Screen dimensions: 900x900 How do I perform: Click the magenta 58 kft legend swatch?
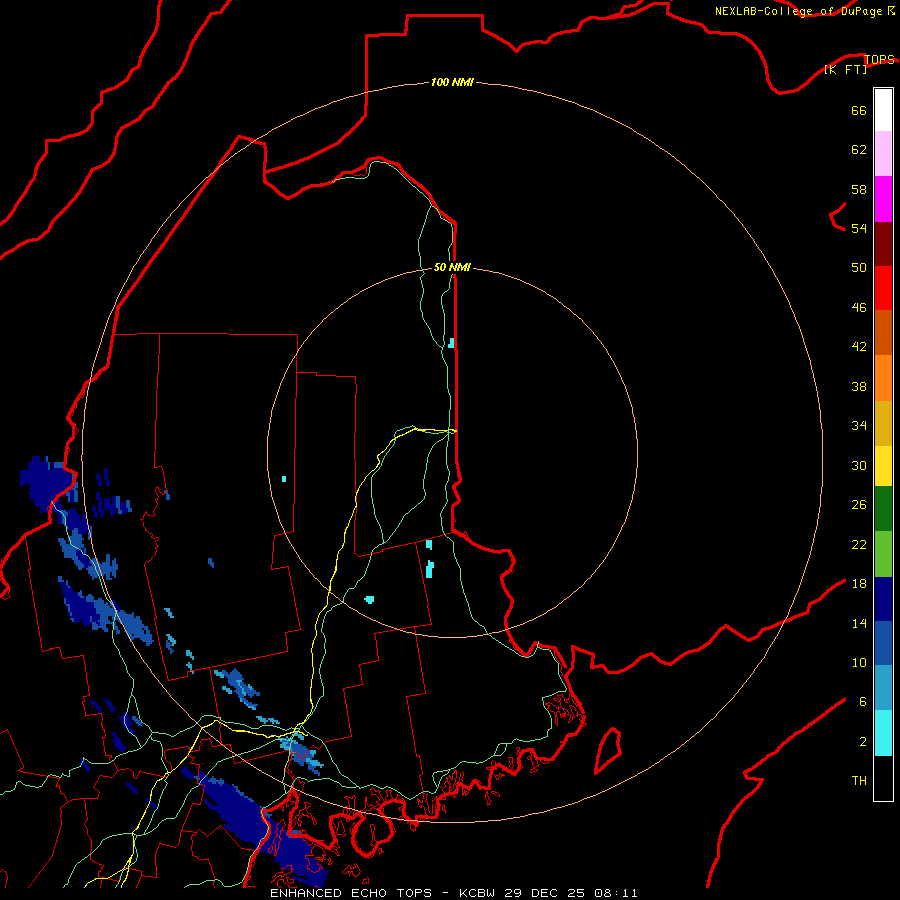click(x=883, y=199)
